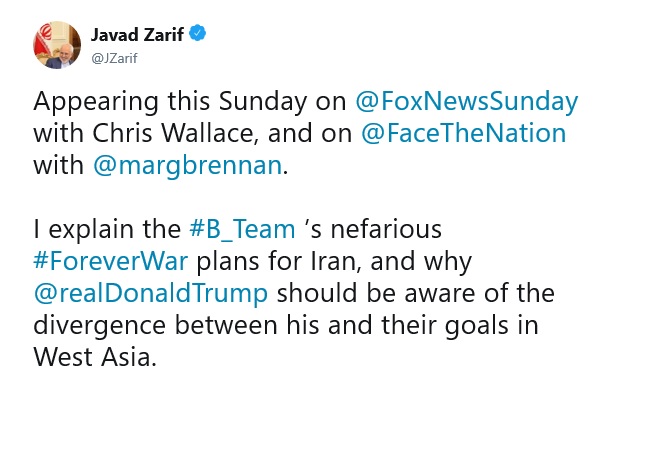Go to the @realDonaldTrump mention
671x452 pixels.
tap(151, 293)
